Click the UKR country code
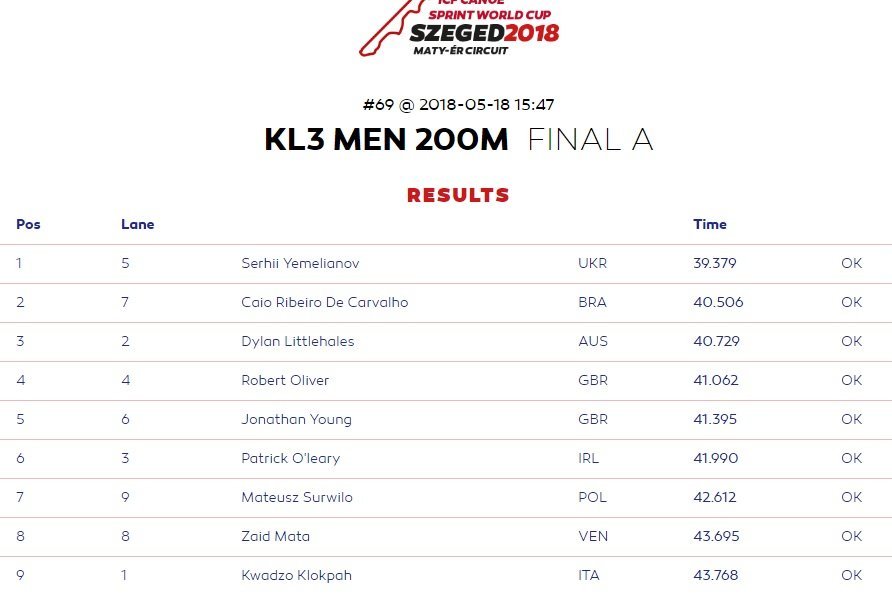892x594 pixels. coord(592,264)
